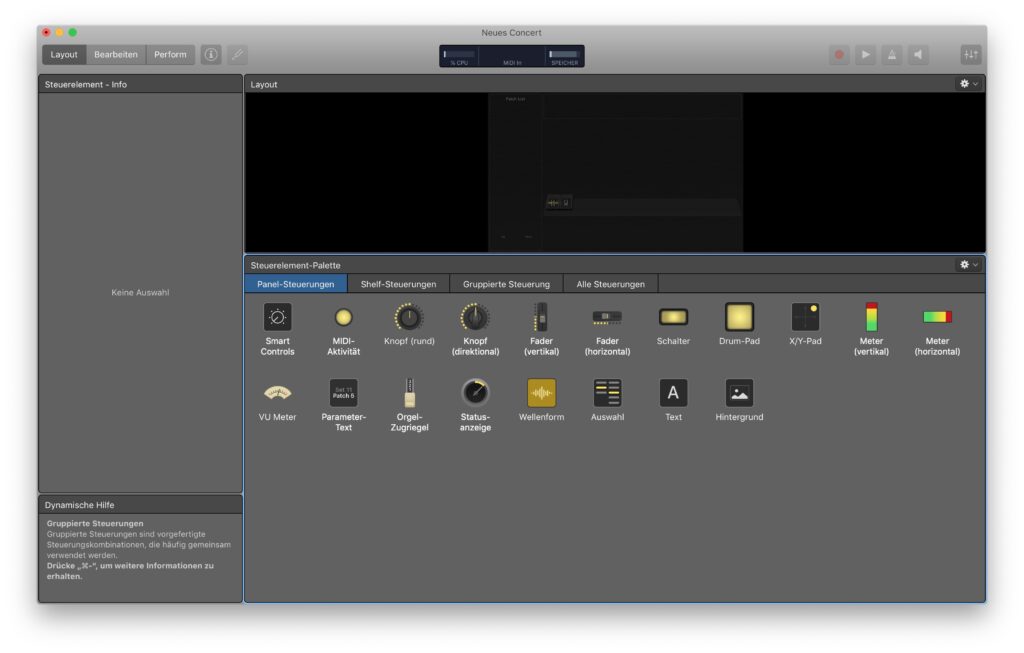Open the Layout panel gear menu
Screen dimensions: 1024x653
(x=968, y=84)
